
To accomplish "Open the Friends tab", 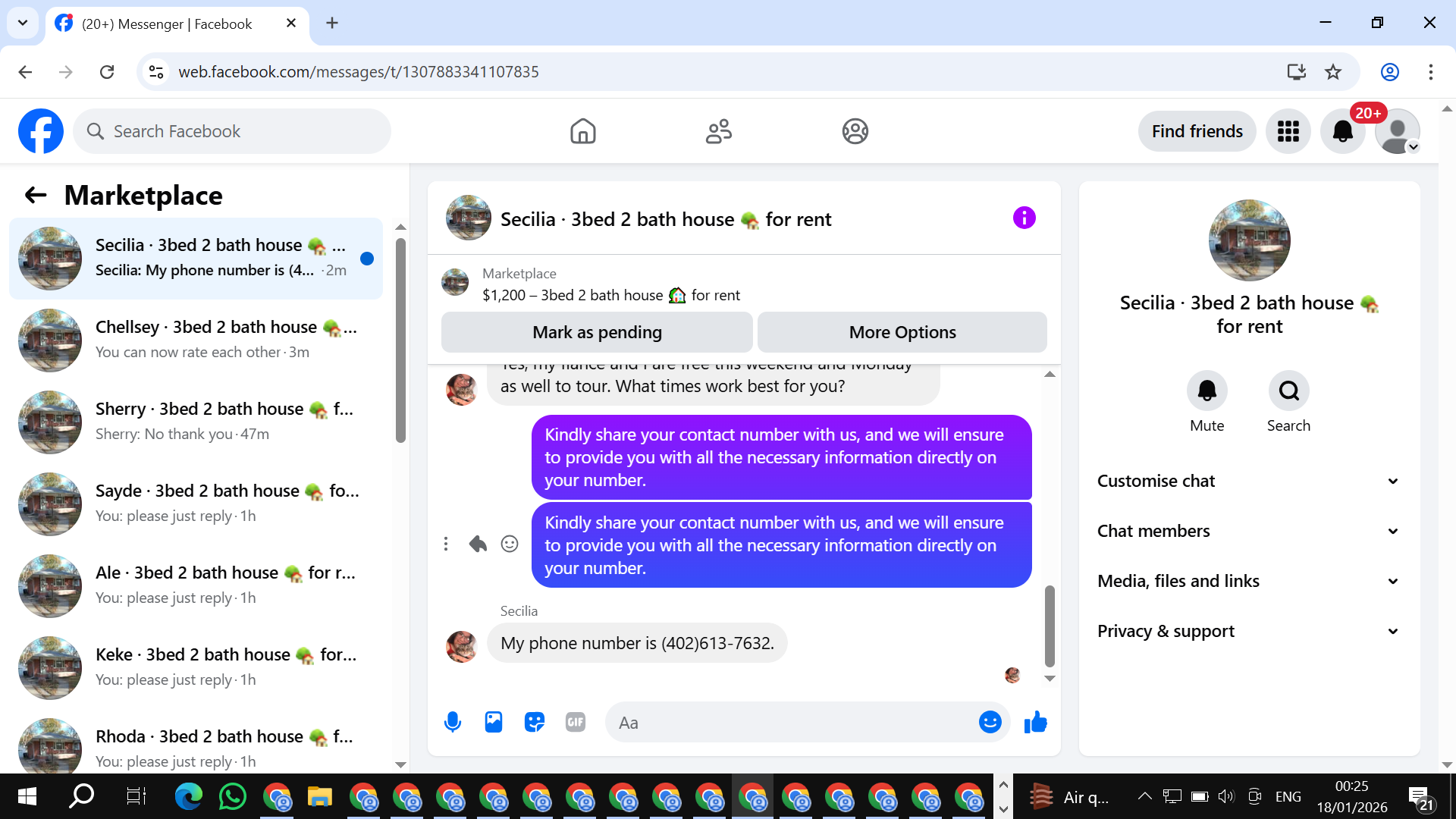I will pyautogui.click(x=718, y=131).
